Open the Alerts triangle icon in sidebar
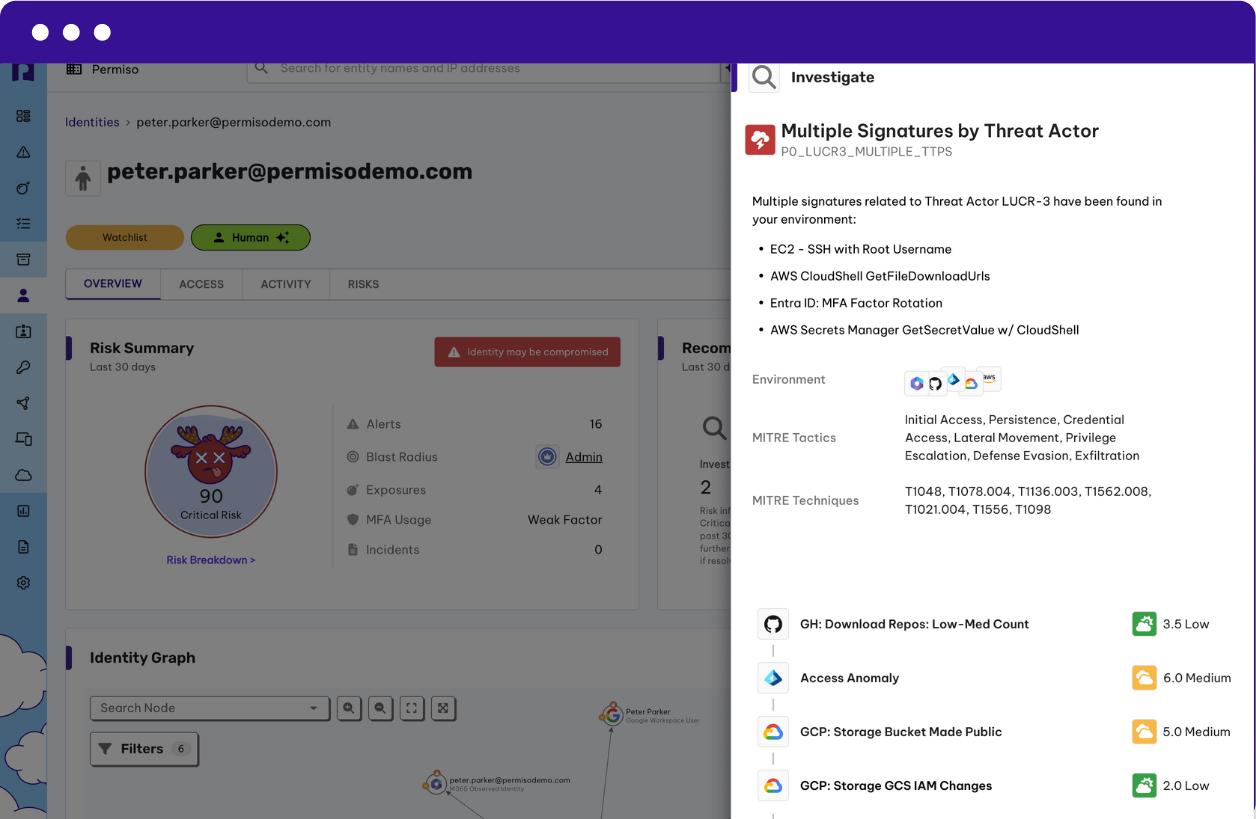The width and height of the screenshot is (1256, 819). pyautogui.click(x=23, y=152)
